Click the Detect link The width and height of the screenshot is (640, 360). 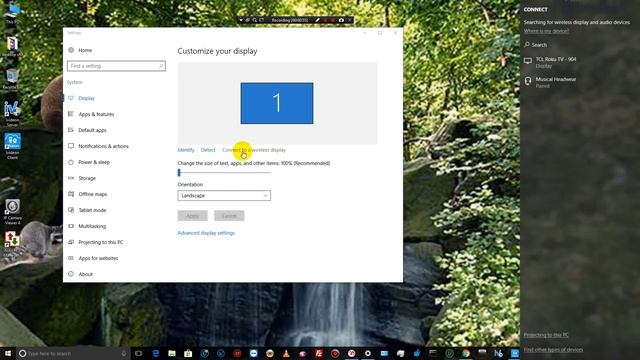pyautogui.click(x=208, y=150)
